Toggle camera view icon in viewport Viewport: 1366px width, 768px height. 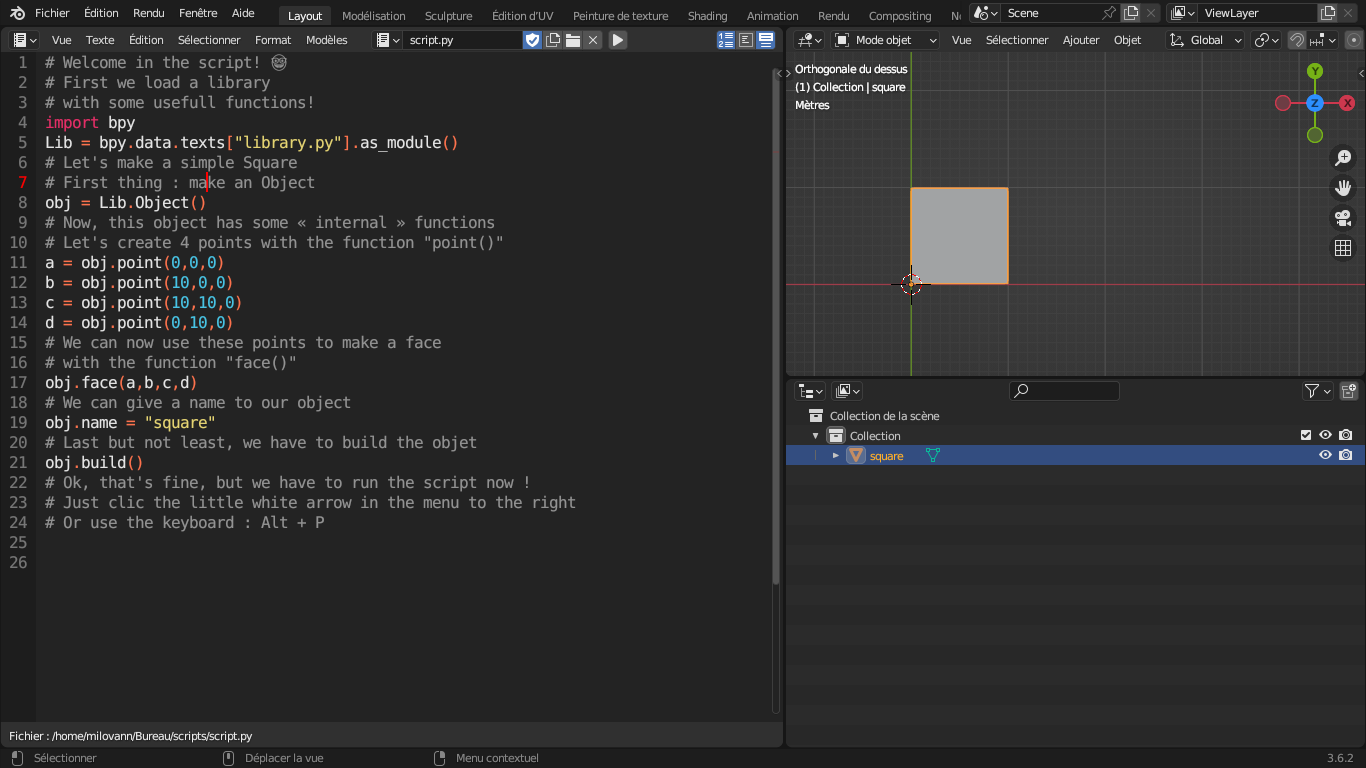pyautogui.click(x=1343, y=218)
